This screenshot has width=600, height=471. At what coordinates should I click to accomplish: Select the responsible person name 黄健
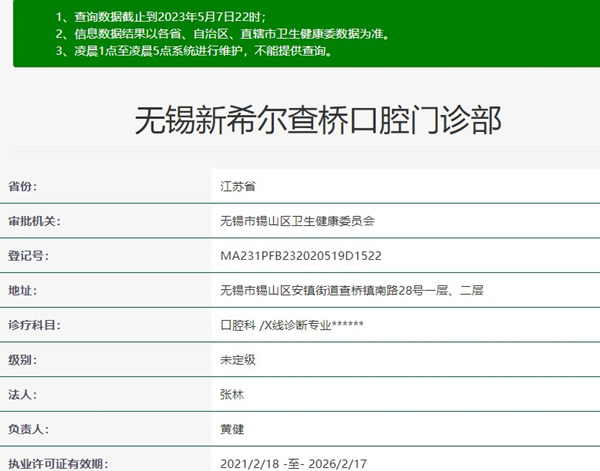pos(232,429)
